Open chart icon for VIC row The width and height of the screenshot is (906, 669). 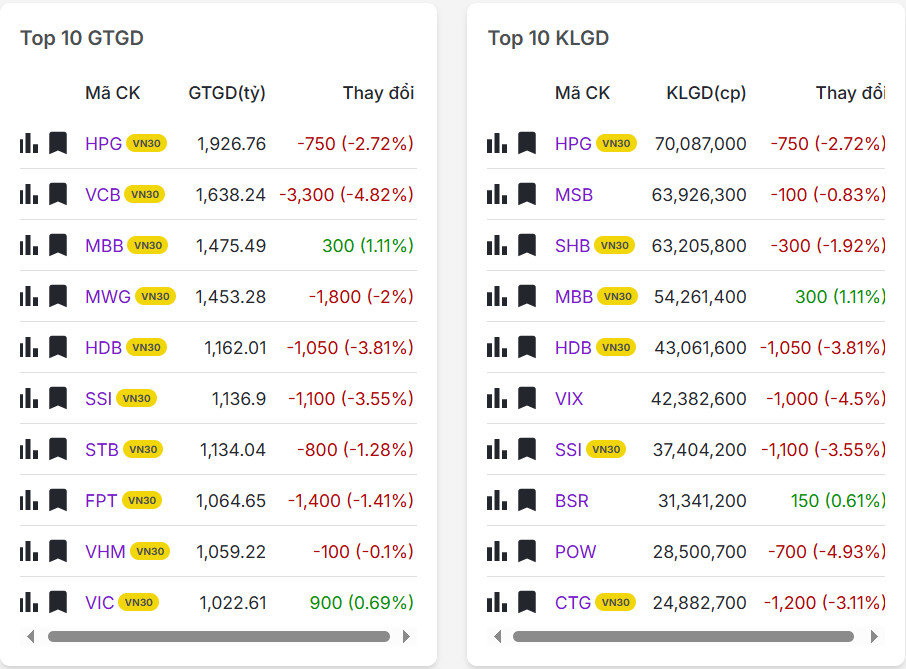tap(29, 602)
